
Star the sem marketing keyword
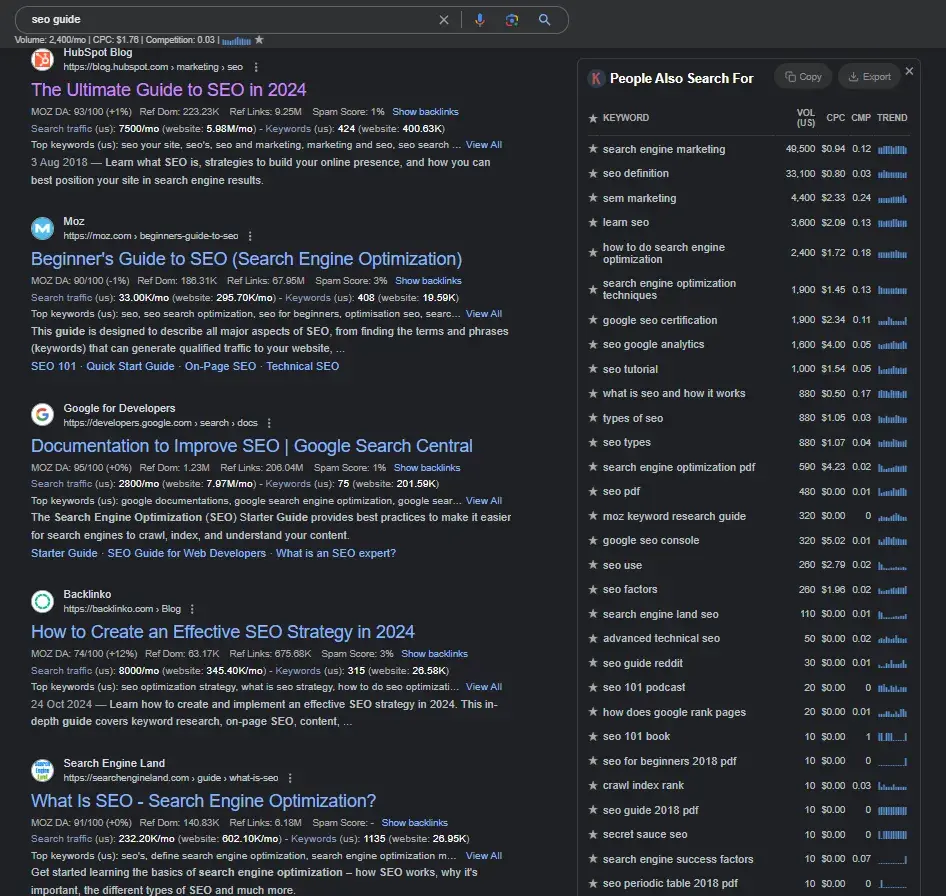pyautogui.click(x=592, y=198)
